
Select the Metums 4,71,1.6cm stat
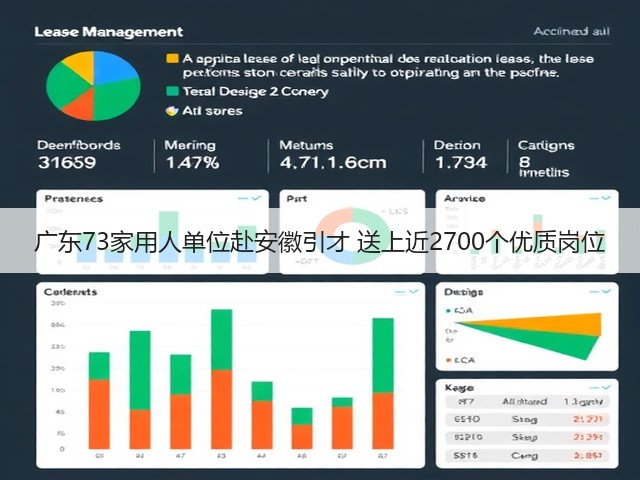click(333, 155)
